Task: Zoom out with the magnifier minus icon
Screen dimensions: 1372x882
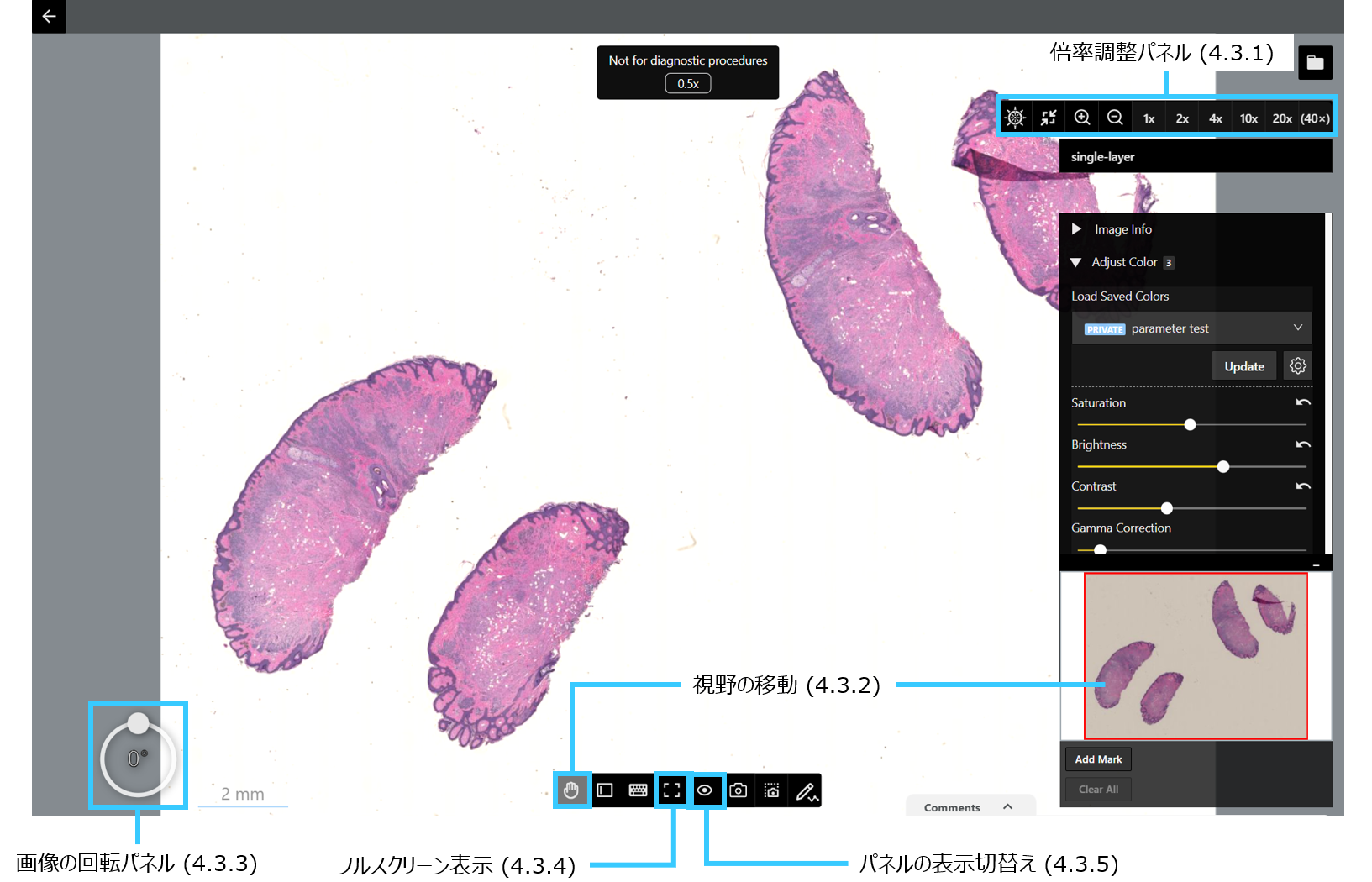Action: pyautogui.click(x=1115, y=118)
